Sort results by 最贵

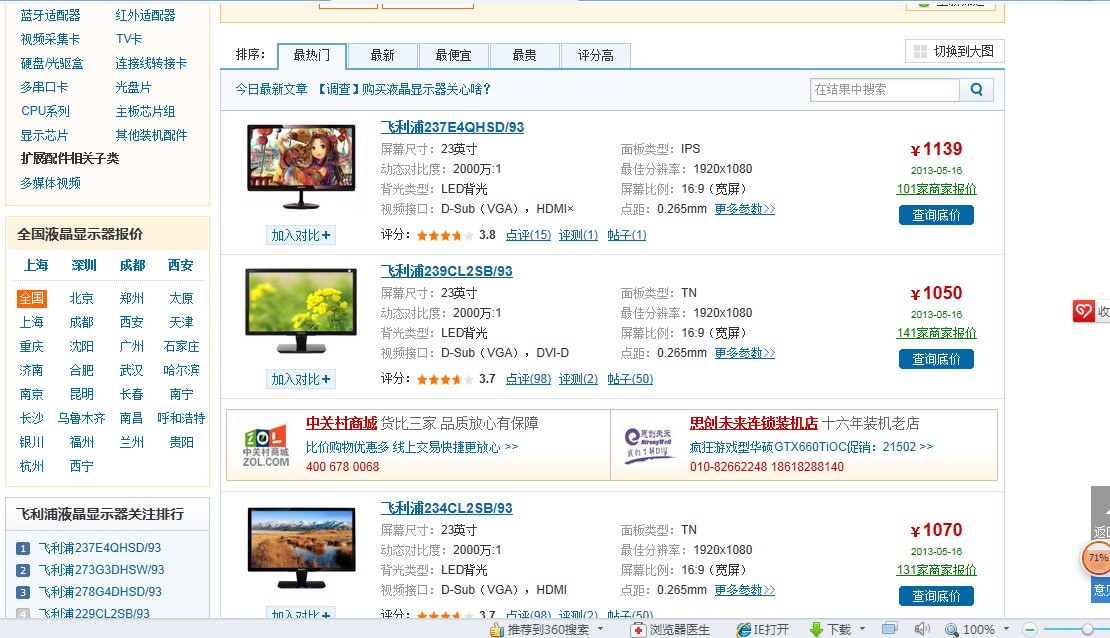tap(525, 55)
